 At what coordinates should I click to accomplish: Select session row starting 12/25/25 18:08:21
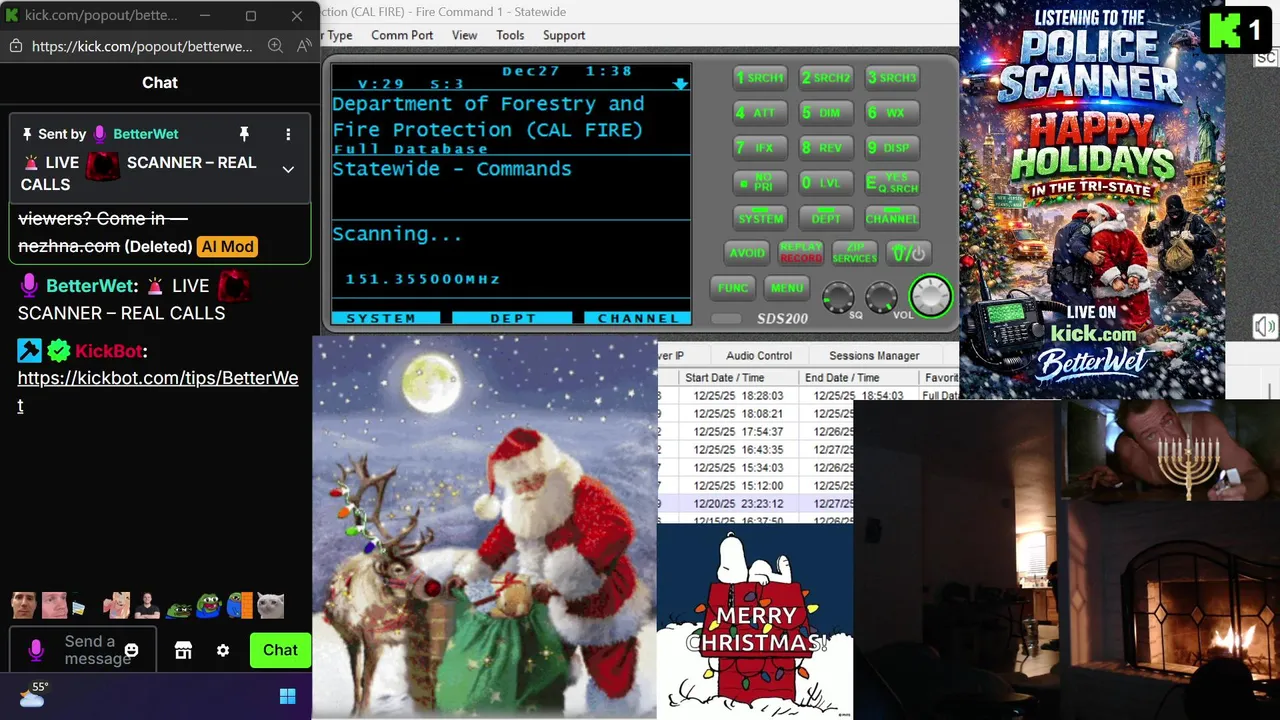click(756, 414)
